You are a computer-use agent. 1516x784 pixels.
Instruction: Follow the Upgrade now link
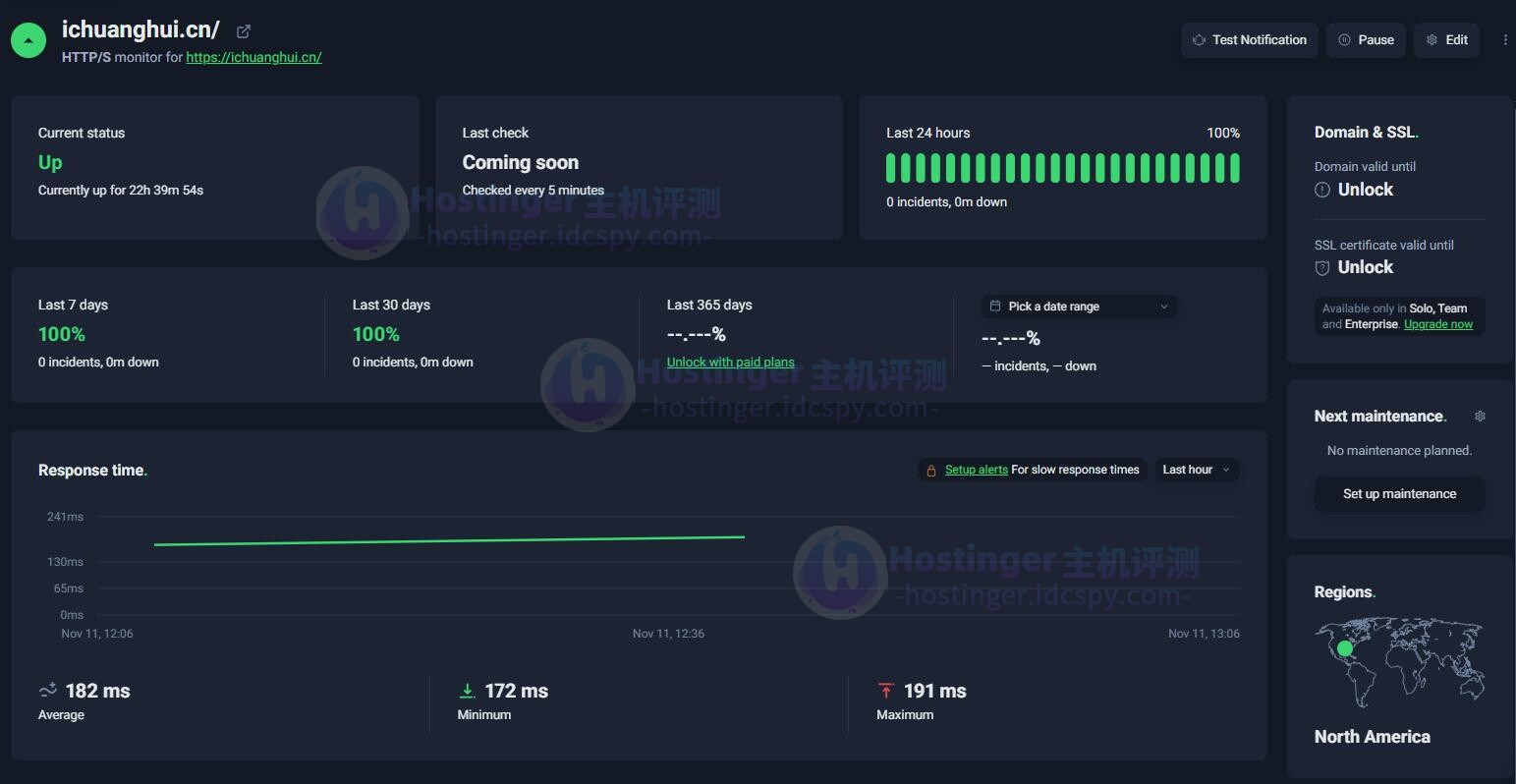[1437, 324]
